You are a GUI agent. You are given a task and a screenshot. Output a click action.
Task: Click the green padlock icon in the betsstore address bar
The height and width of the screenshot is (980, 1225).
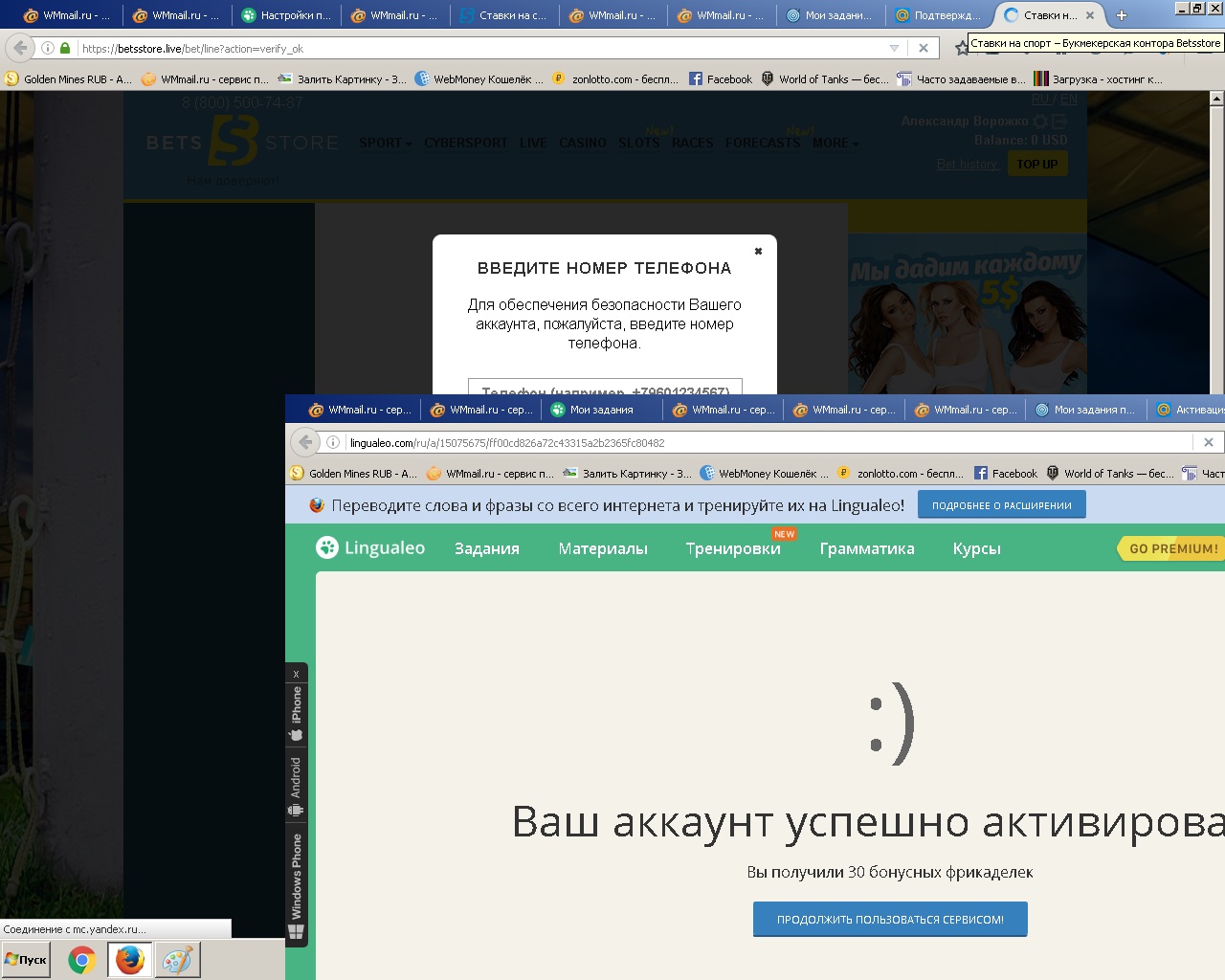pos(65,48)
